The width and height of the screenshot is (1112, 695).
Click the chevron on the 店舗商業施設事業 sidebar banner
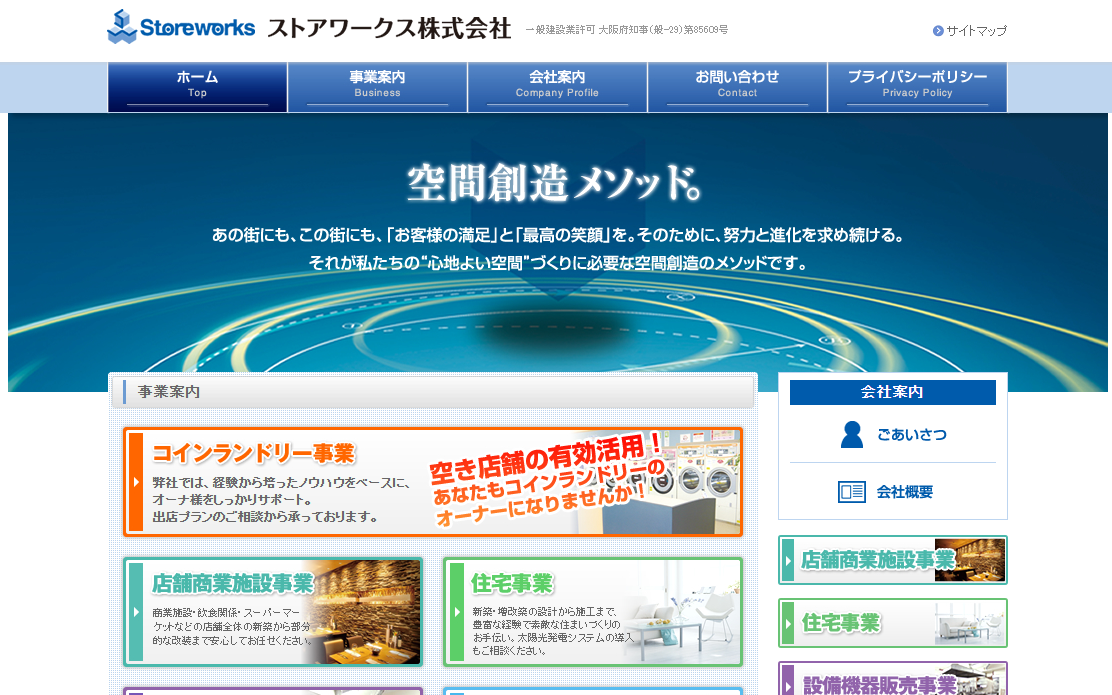790,561
